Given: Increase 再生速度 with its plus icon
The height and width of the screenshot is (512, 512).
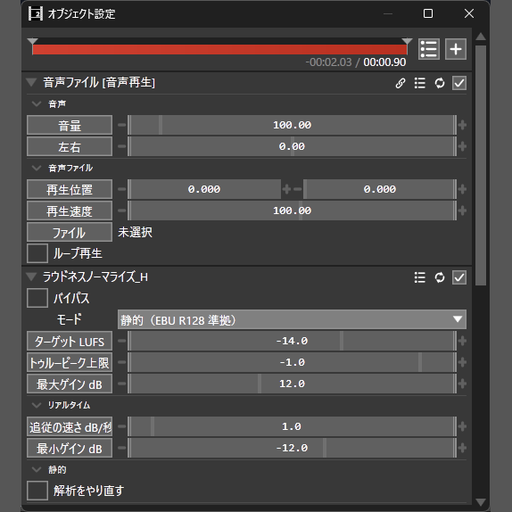Looking at the screenshot, I should (x=462, y=211).
